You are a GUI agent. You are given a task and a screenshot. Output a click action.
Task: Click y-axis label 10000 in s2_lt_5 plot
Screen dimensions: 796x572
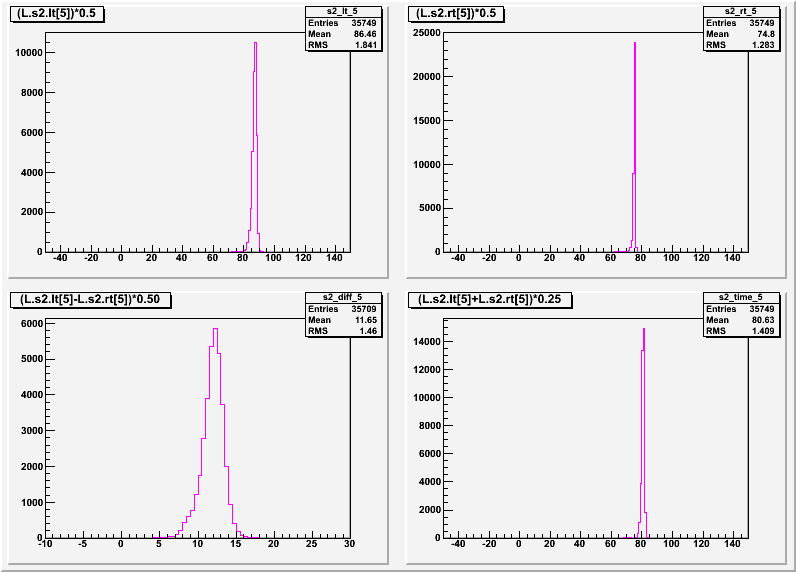29,53
